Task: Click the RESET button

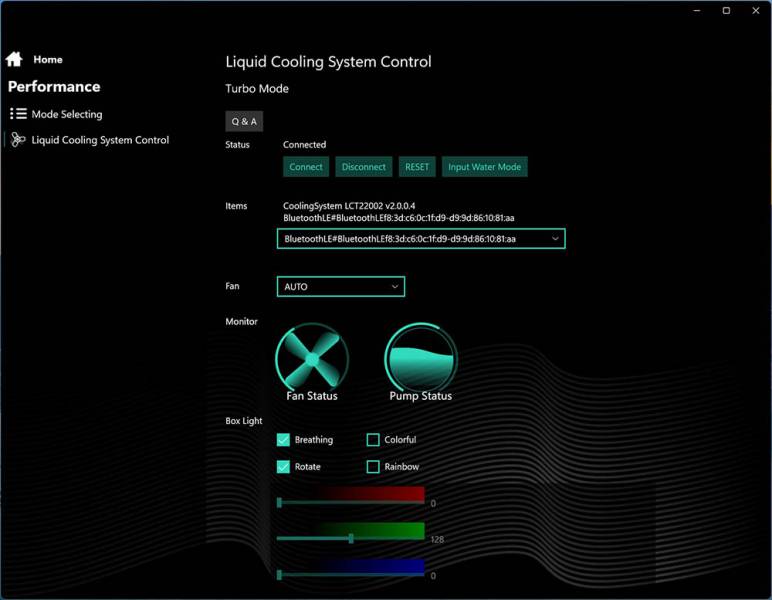Action: [417, 167]
